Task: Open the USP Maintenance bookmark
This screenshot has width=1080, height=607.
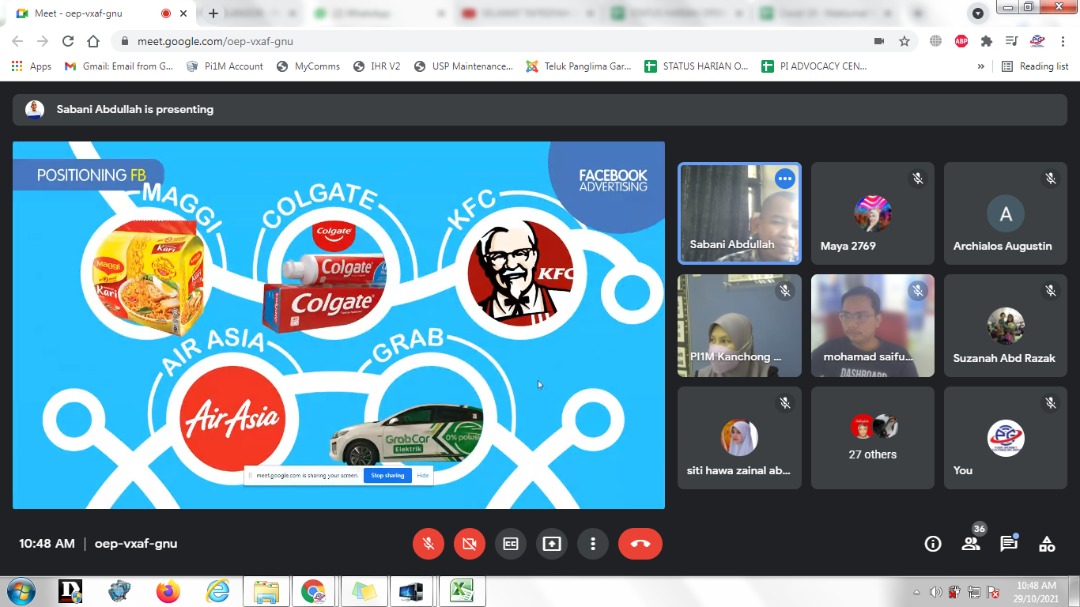Action: (464, 66)
